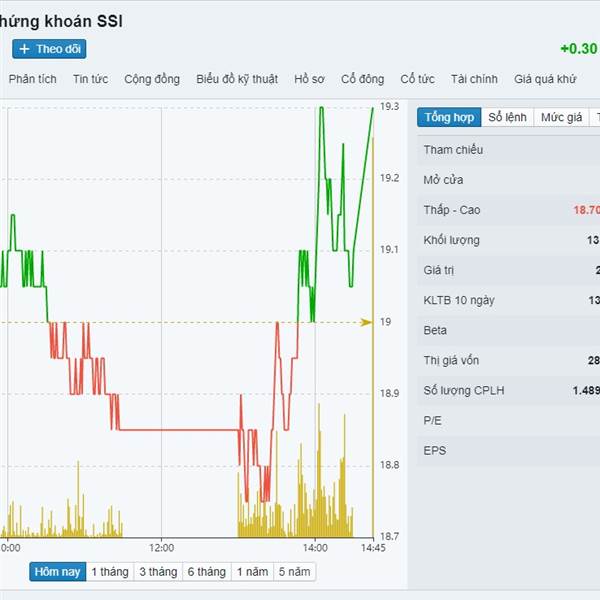Choose the 6 tháng chart range
This screenshot has height=600, width=600.
[205, 572]
